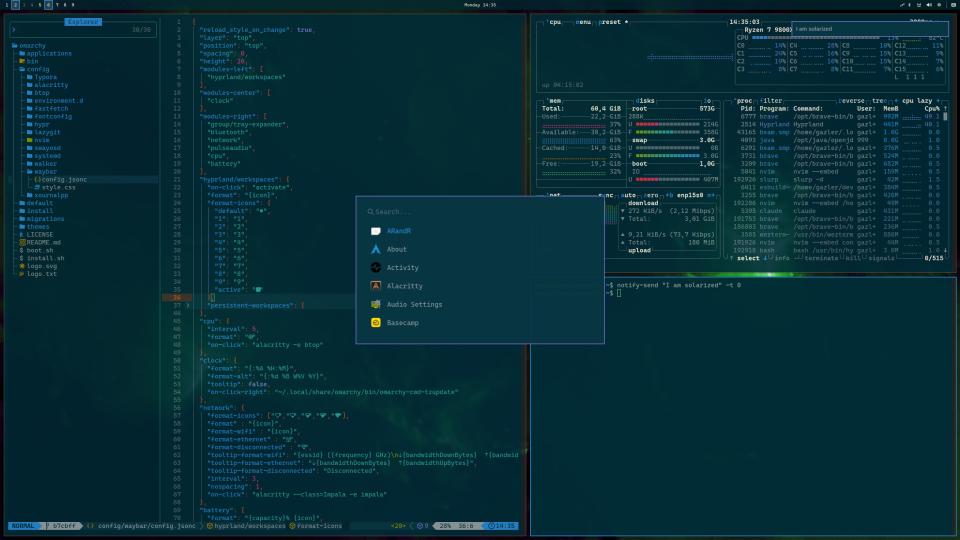The image size is (960, 540).
Task: Expand the Typora folder
Action: pyautogui.click(x=42, y=77)
